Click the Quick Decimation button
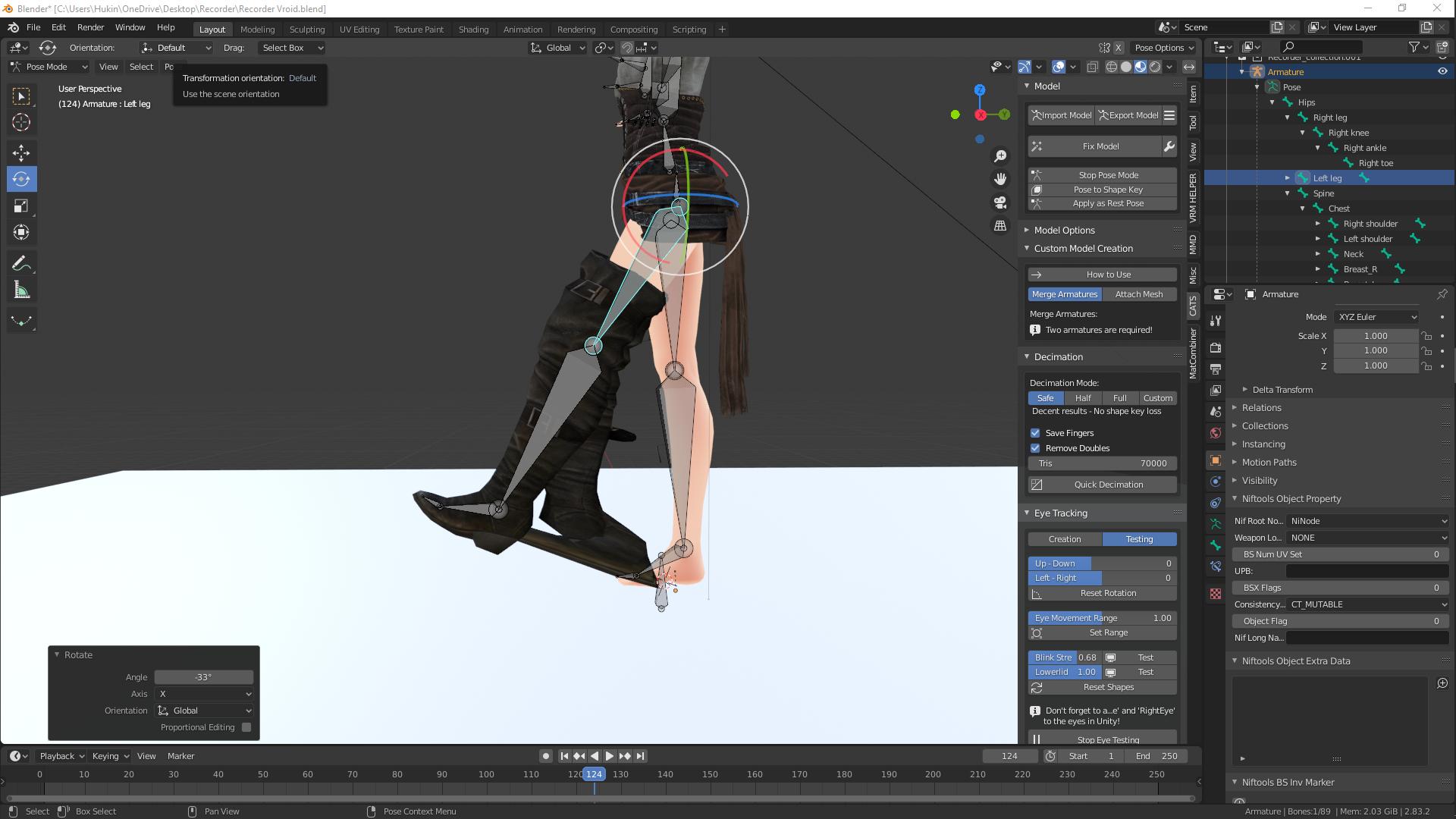This screenshot has height=819, width=1456. coord(1103,485)
